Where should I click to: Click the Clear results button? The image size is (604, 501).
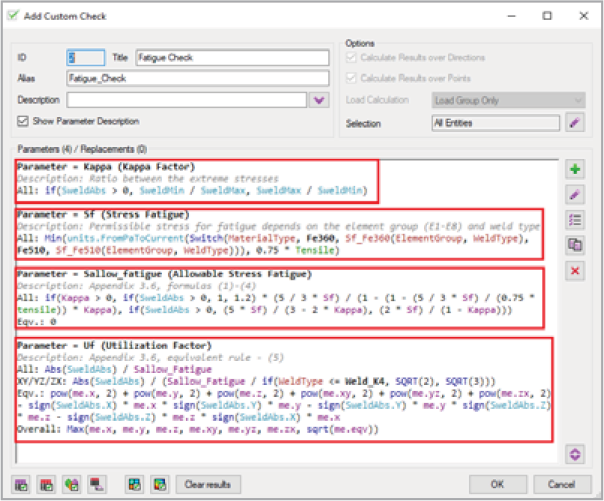tap(208, 484)
